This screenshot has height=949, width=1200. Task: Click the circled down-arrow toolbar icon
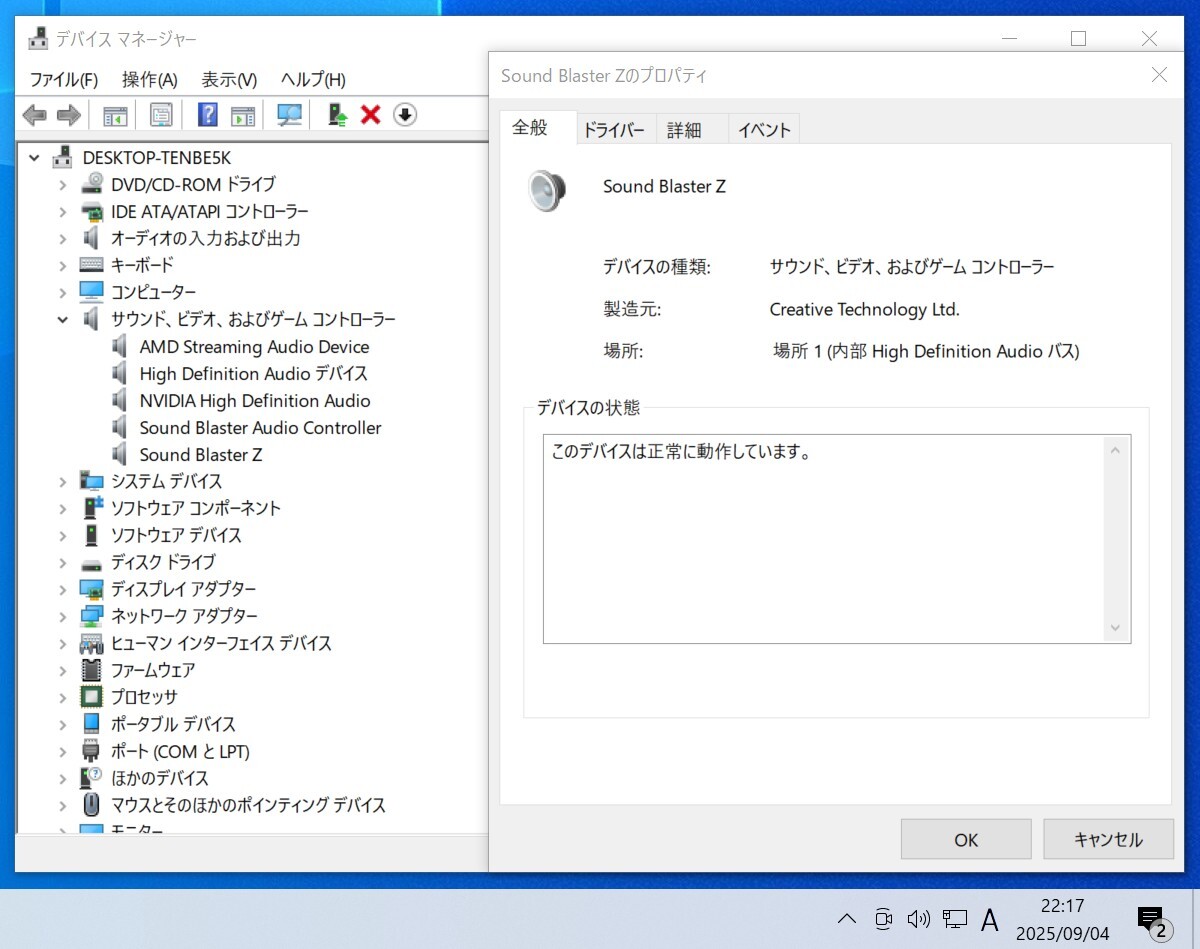coord(404,115)
